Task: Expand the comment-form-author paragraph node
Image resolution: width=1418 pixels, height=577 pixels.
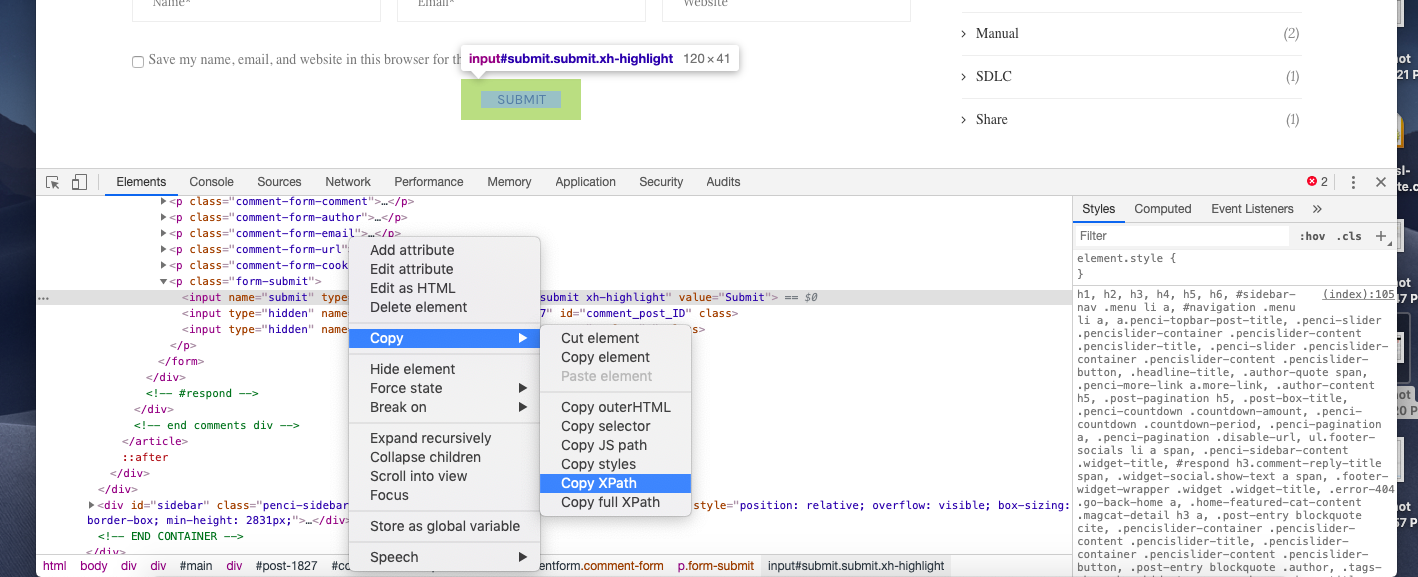Action: (x=164, y=217)
